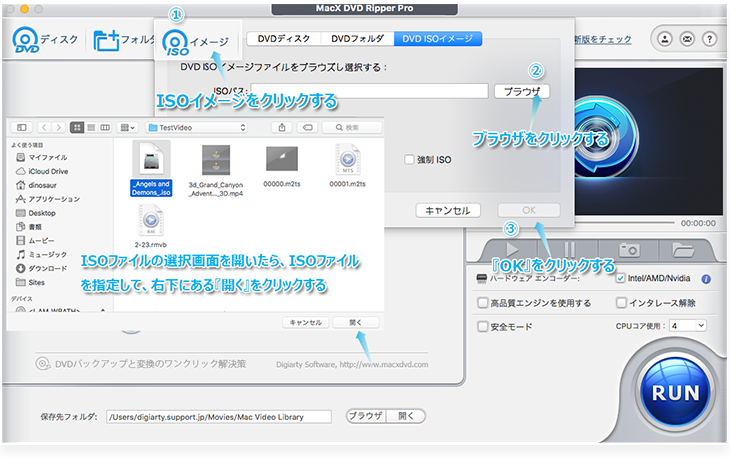The height and width of the screenshot is (460, 730).
Task: Click キャンセル in the ISO dialog
Action: click(448, 210)
